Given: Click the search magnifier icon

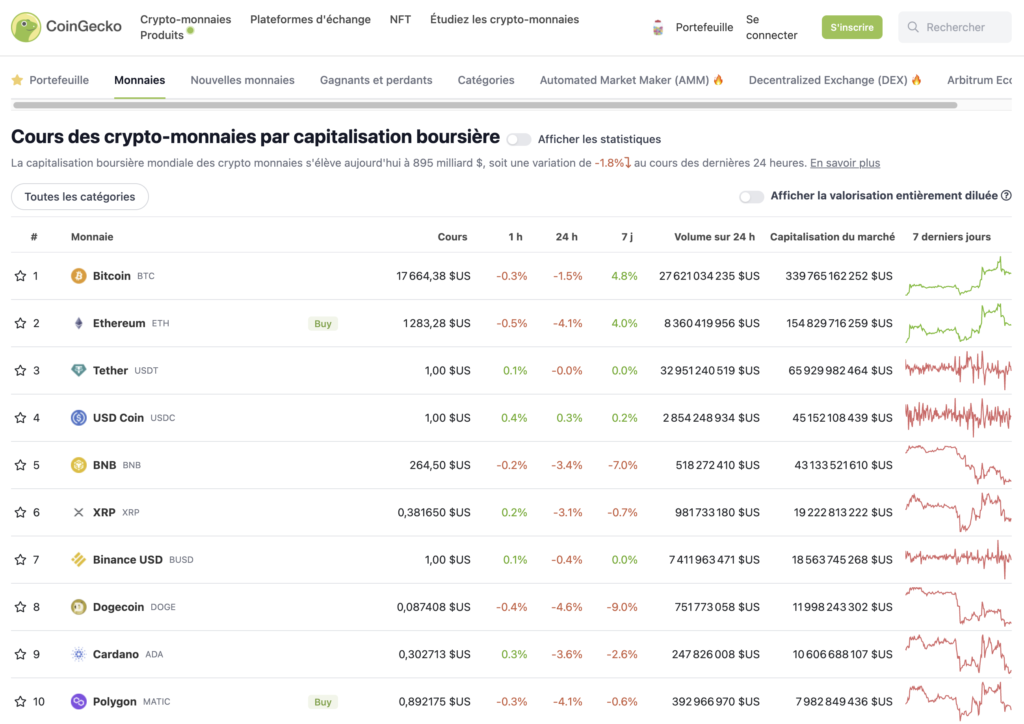Looking at the screenshot, I should [x=913, y=27].
